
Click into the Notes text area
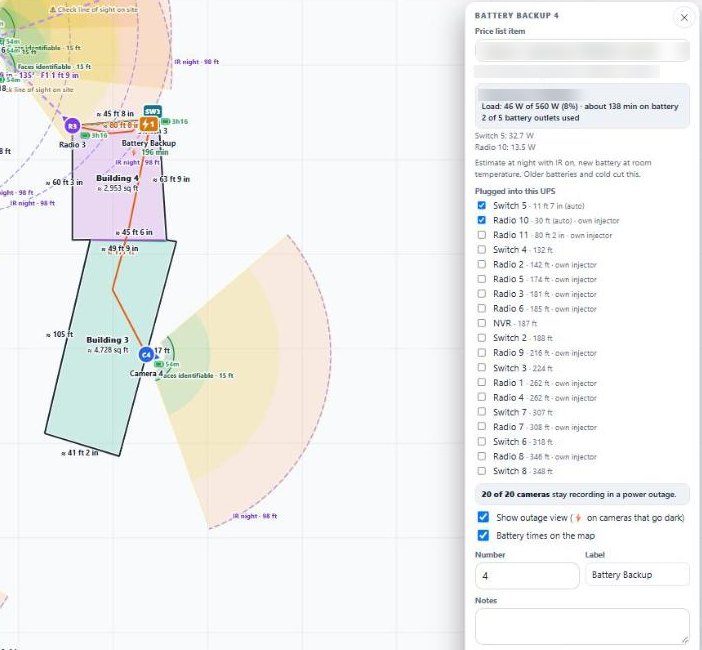tap(582, 626)
